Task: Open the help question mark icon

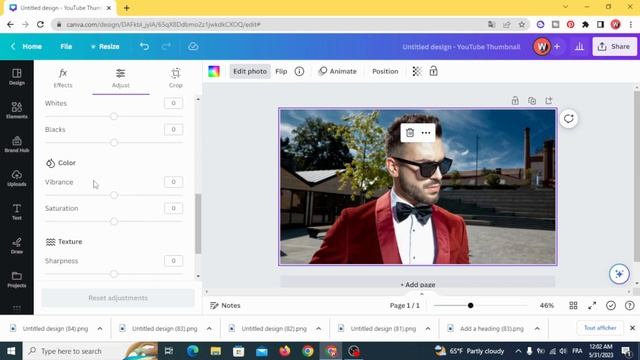Action: [x=629, y=305]
